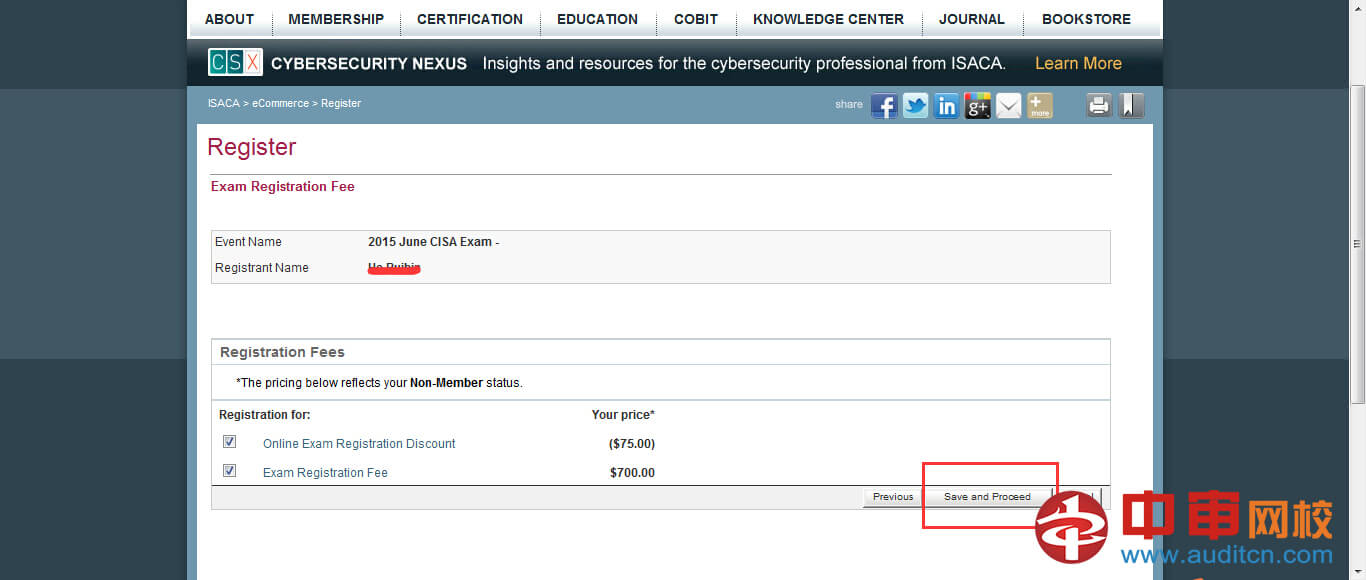Image resolution: width=1366 pixels, height=580 pixels.
Task: Uncheck the Online Exam Registration Discount checkbox
Action: coord(229,442)
